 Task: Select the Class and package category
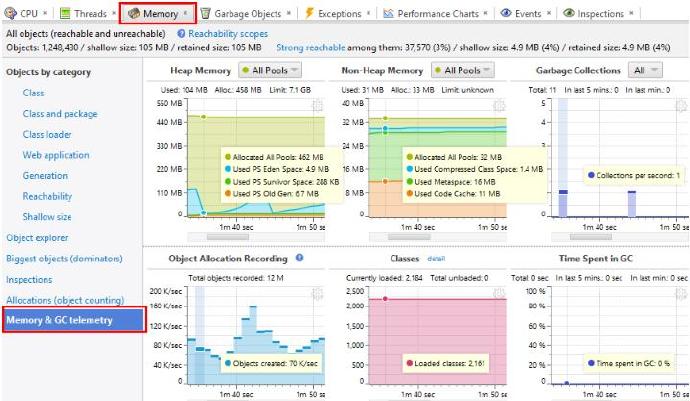tap(60, 114)
